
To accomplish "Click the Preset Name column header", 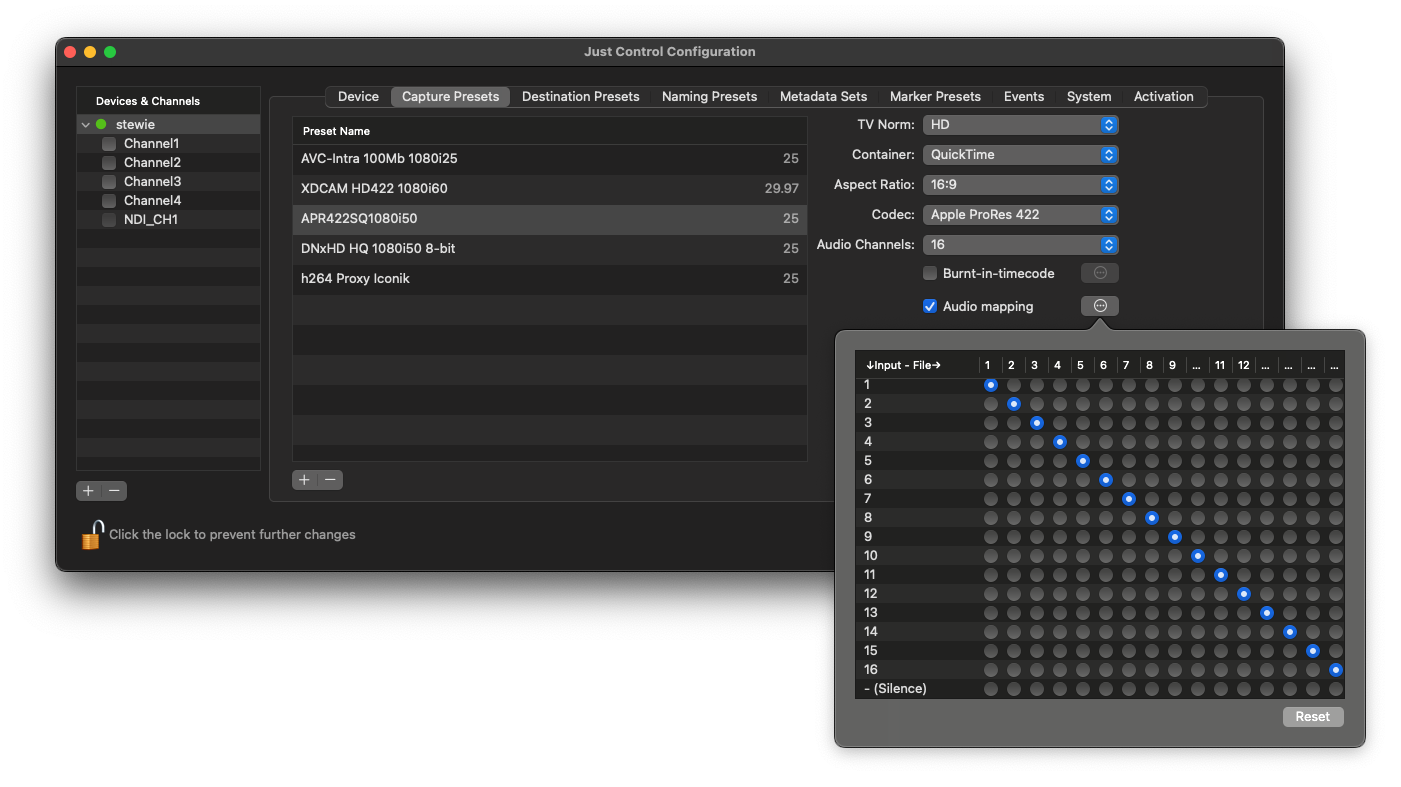I will click(x=549, y=131).
